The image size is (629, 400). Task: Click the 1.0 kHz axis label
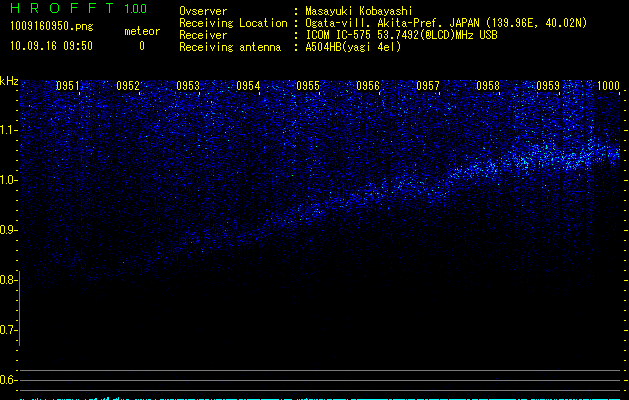tap(7, 180)
